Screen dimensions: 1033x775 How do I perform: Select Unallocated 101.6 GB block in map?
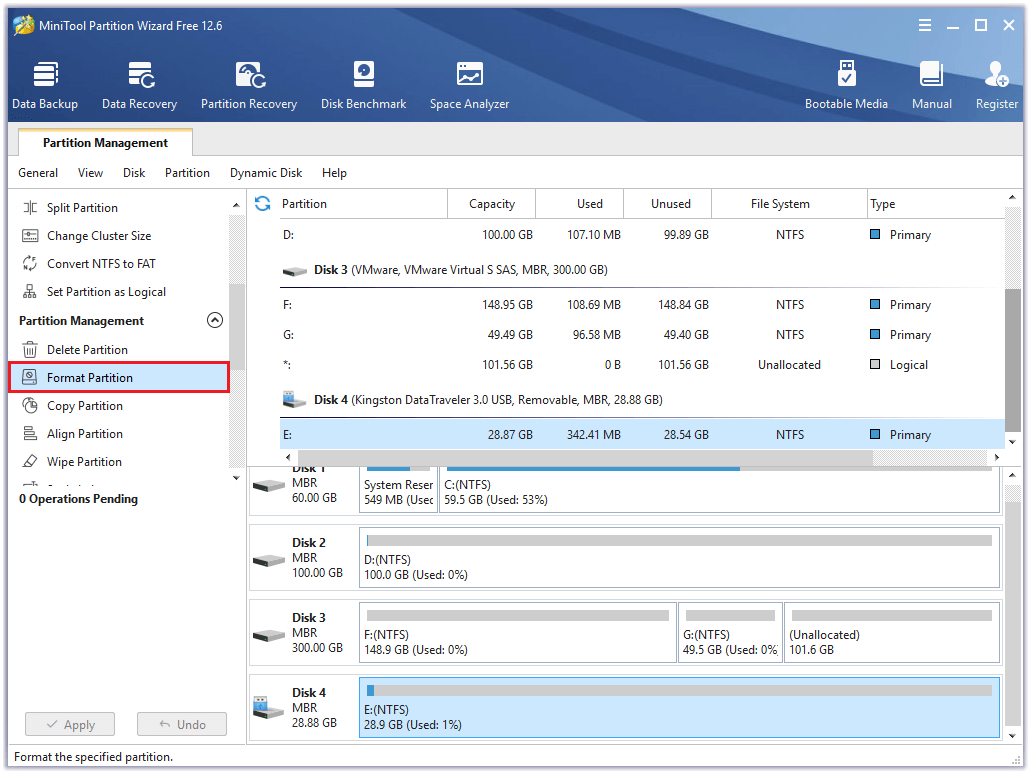(x=892, y=633)
